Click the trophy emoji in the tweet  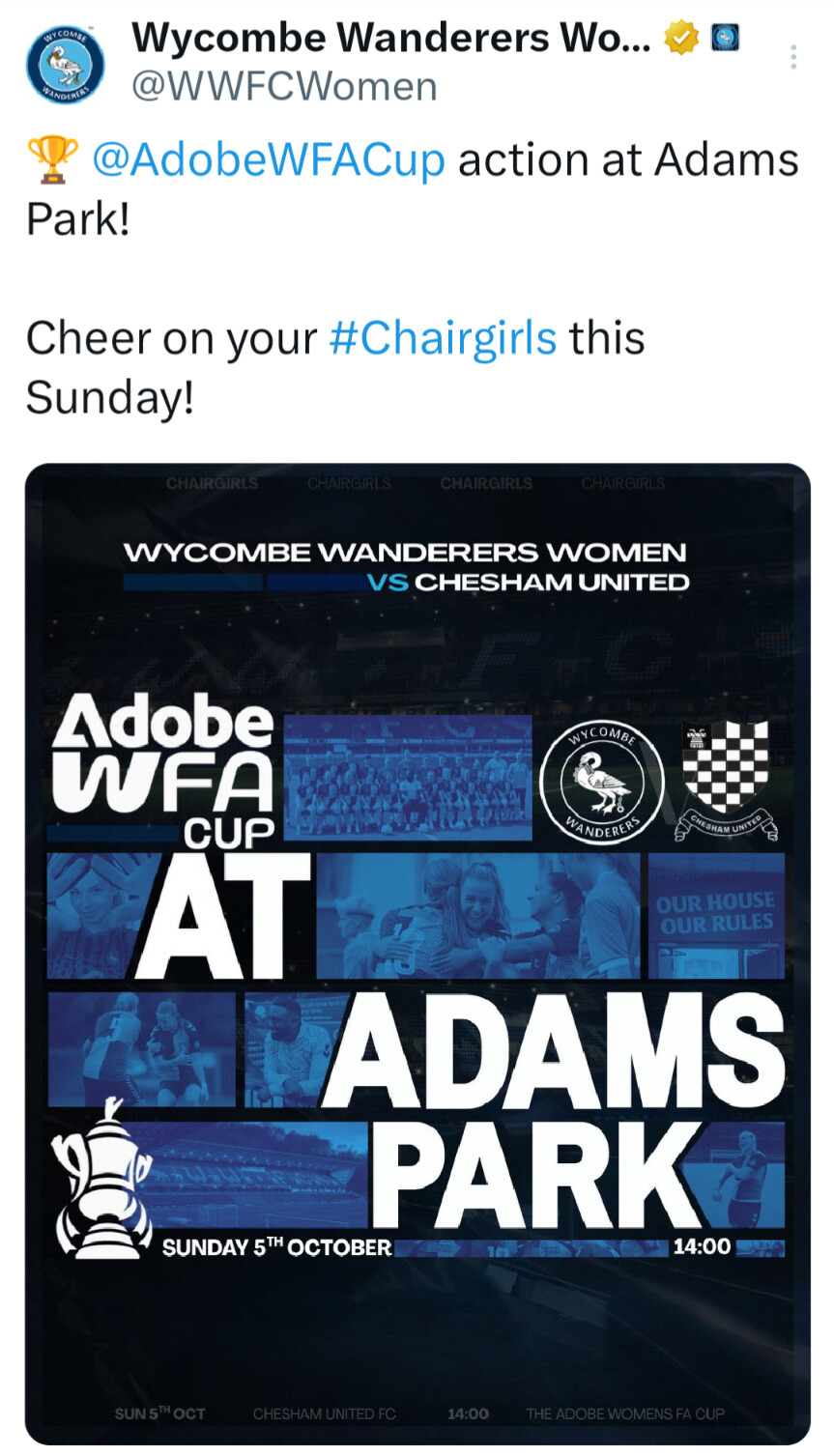coord(53,160)
